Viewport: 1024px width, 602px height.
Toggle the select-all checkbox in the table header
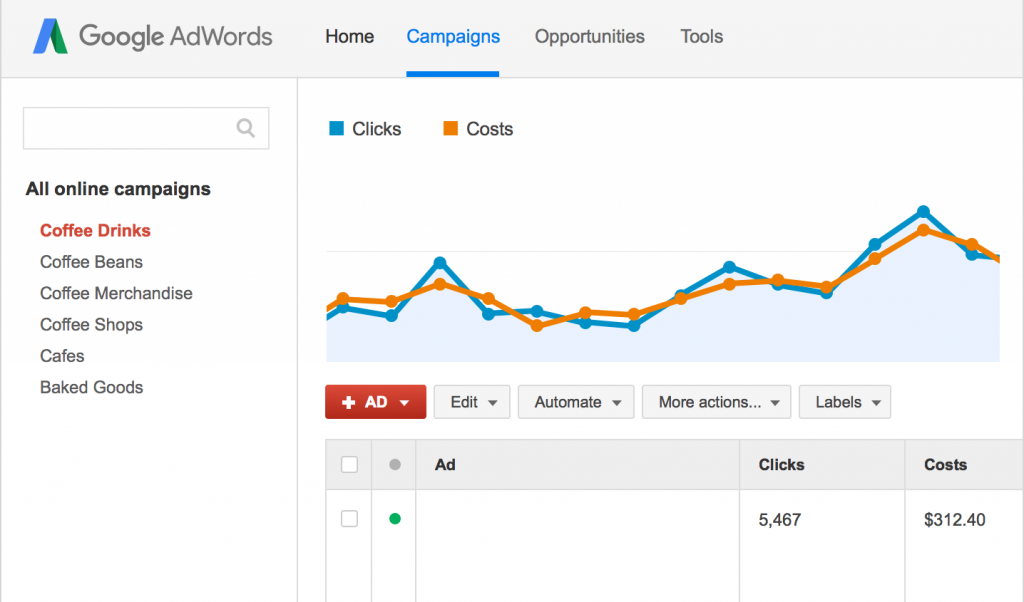pyautogui.click(x=349, y=464)
